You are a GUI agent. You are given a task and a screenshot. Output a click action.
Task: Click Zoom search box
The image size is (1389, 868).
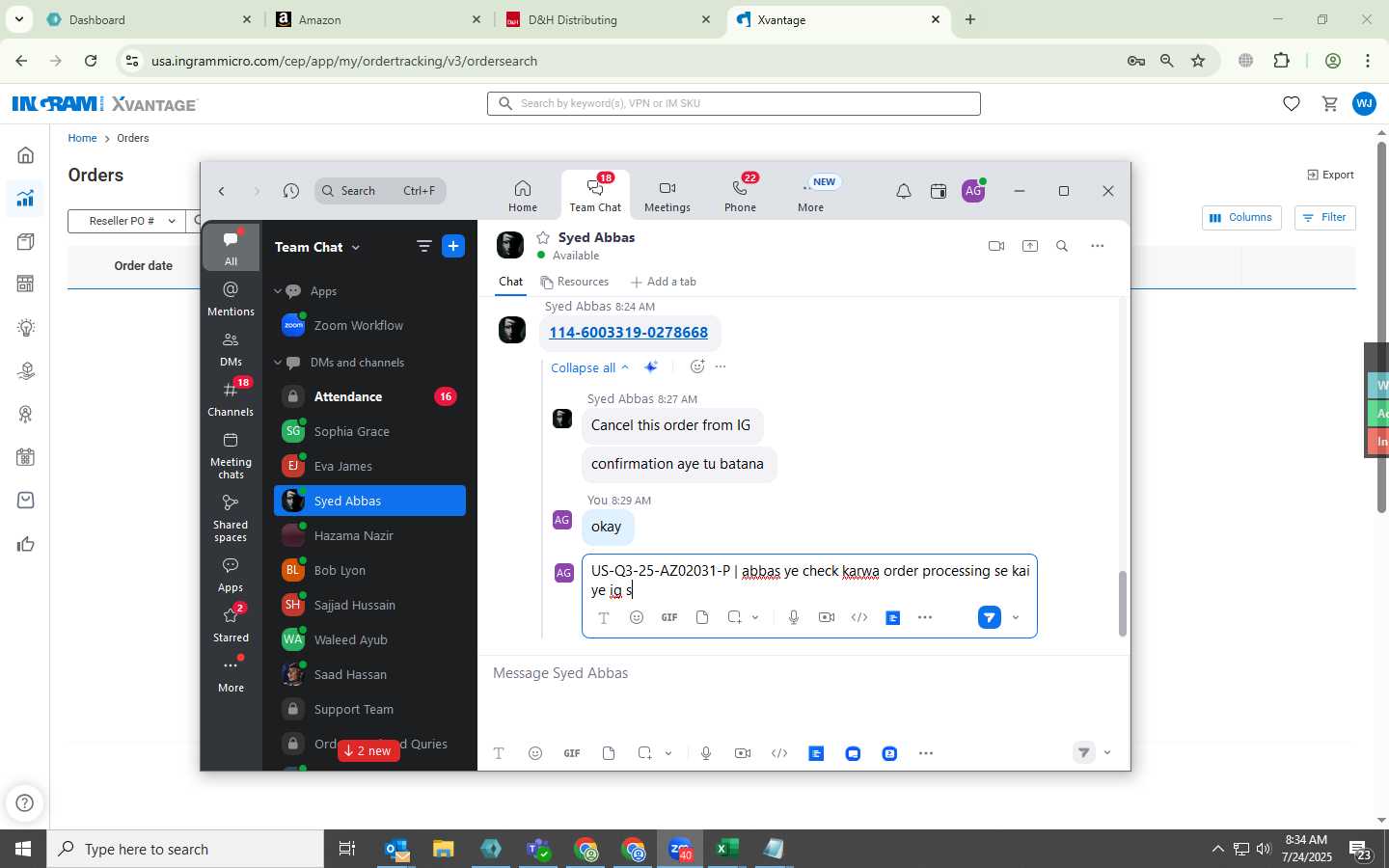point(380,191)
